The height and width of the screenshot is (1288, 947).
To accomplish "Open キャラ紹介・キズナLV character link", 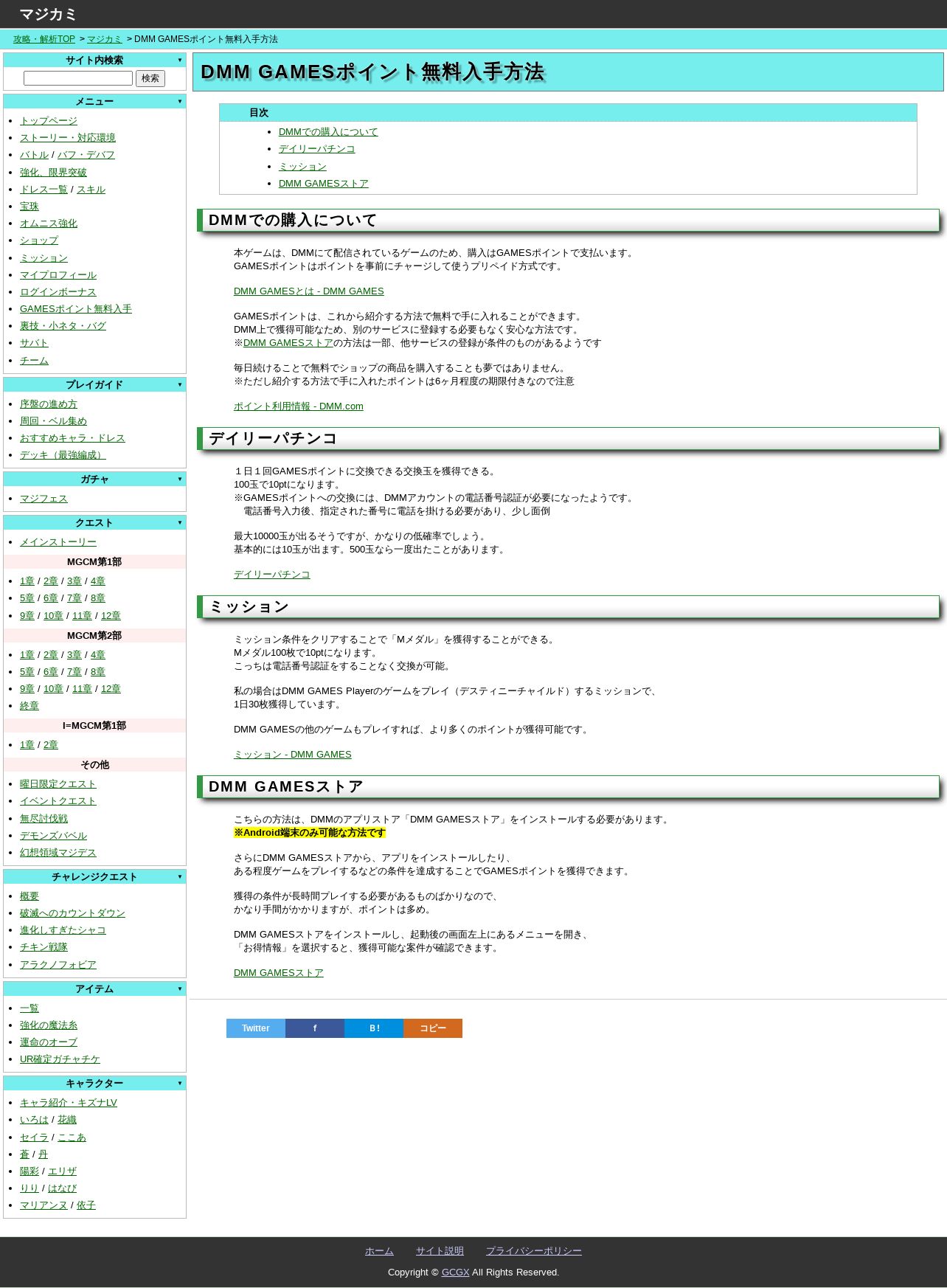I will coord(69,1103).
